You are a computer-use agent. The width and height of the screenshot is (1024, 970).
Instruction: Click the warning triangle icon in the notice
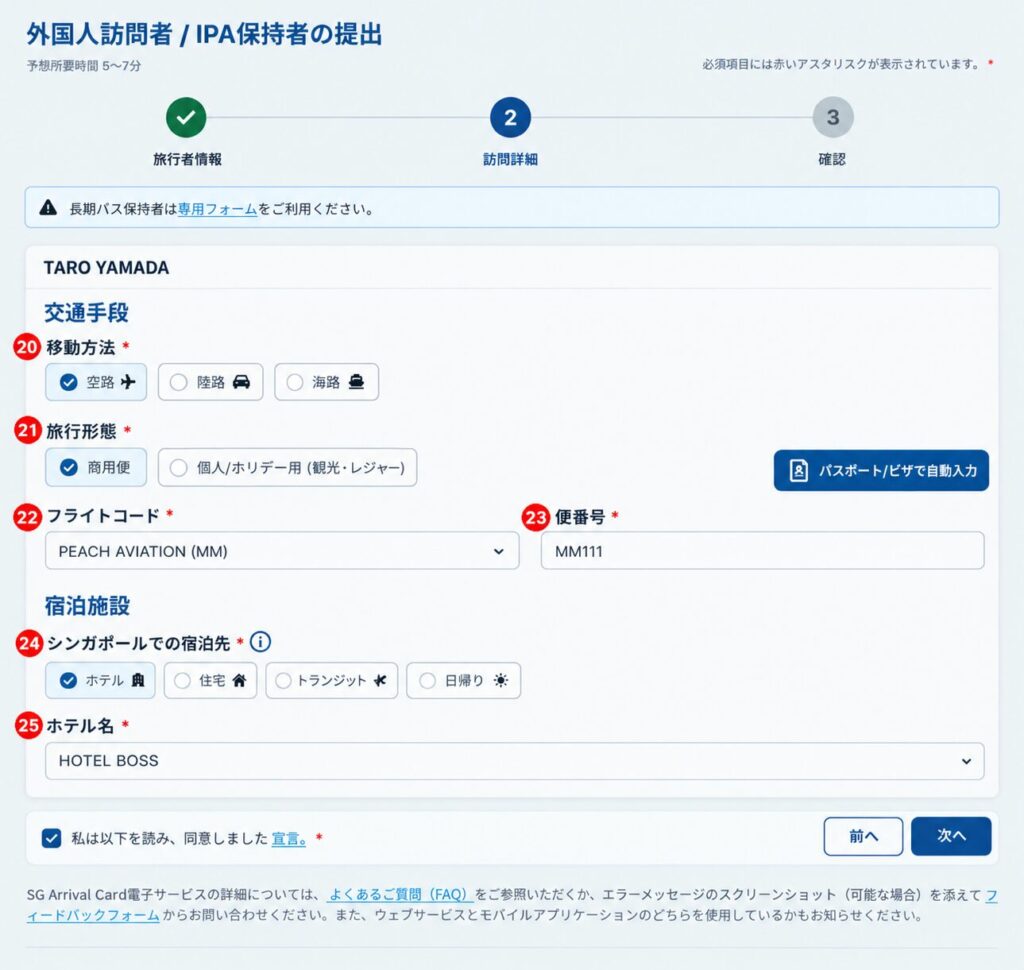[48, 208]
